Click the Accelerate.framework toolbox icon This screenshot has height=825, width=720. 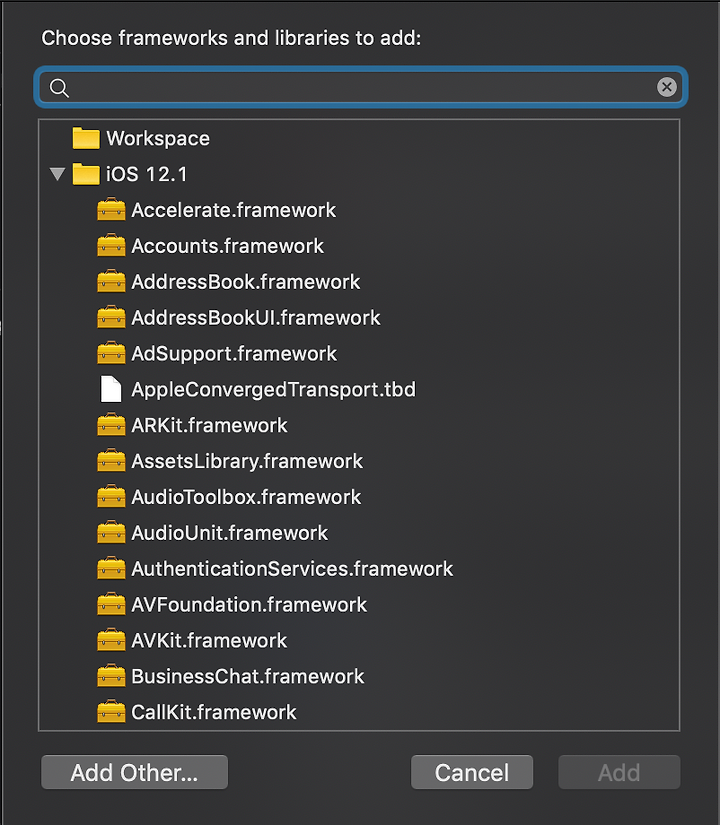[111, 210]
